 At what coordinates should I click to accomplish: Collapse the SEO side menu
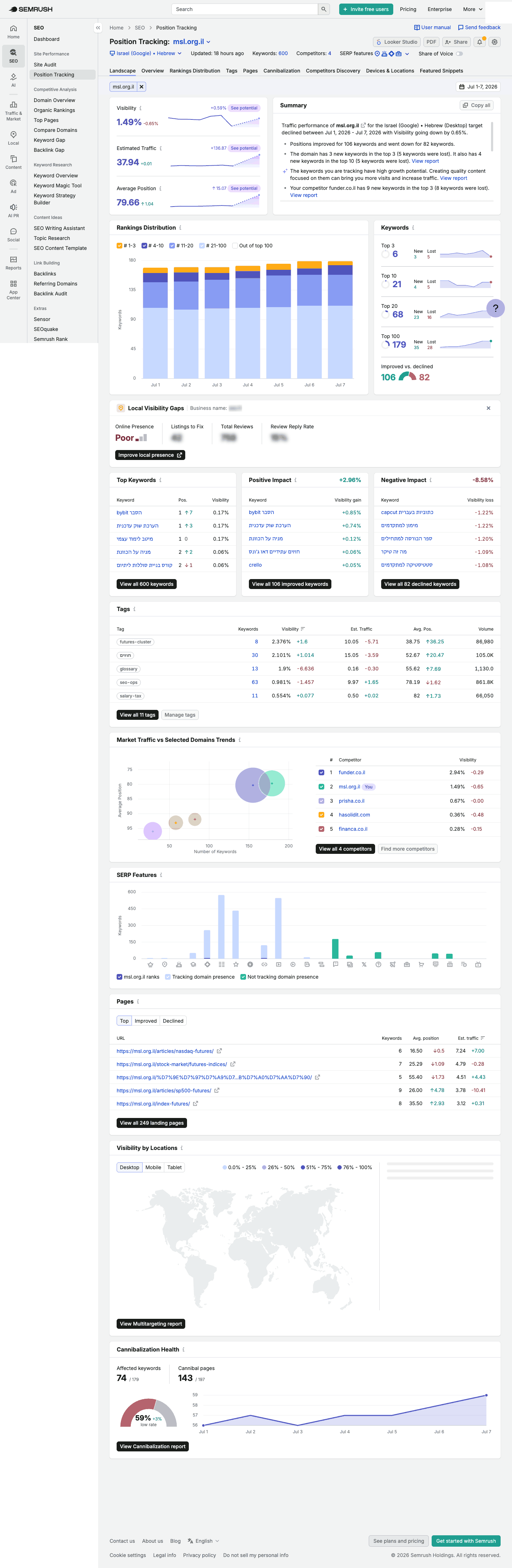[x=97, y=28]
